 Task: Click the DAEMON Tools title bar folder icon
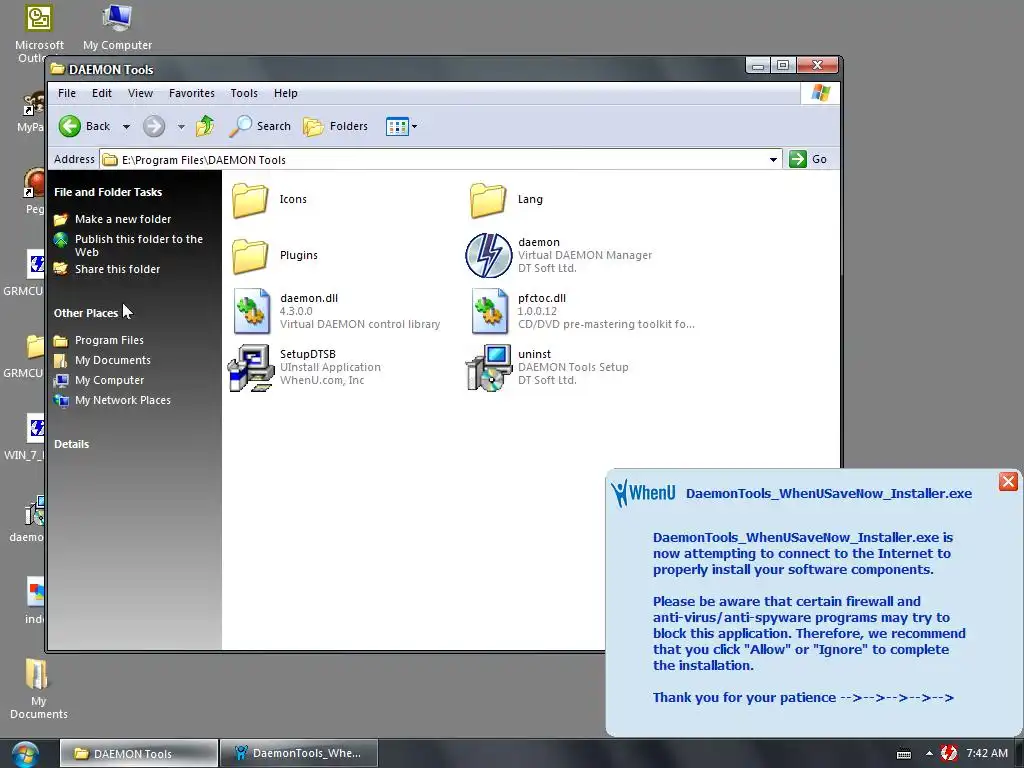coord(57,69)
